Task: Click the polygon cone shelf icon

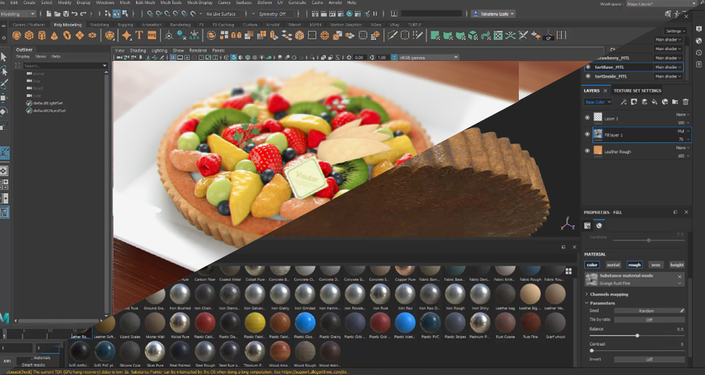Action: click(54, 36)
